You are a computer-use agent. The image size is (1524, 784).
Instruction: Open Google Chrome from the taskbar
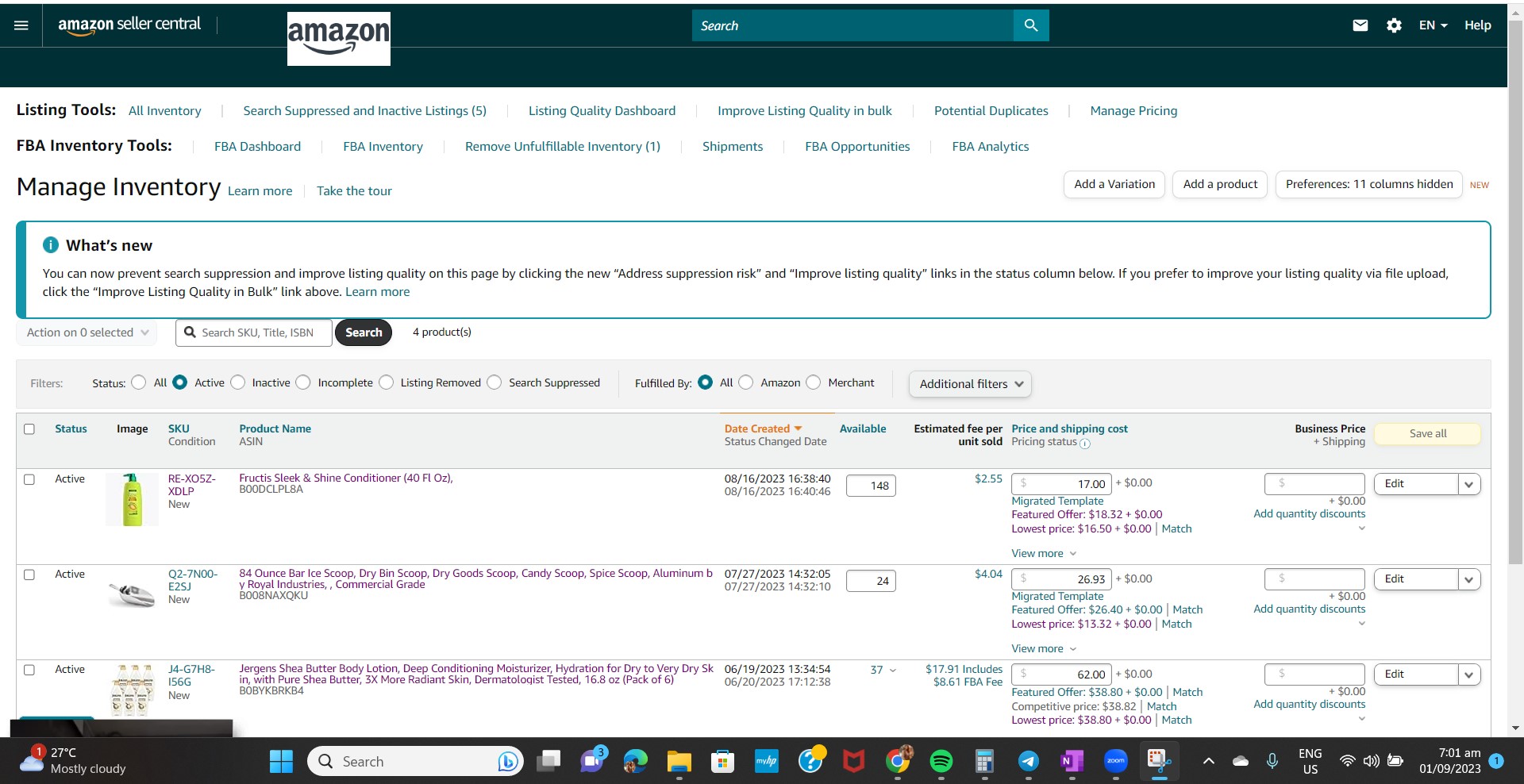898,760
